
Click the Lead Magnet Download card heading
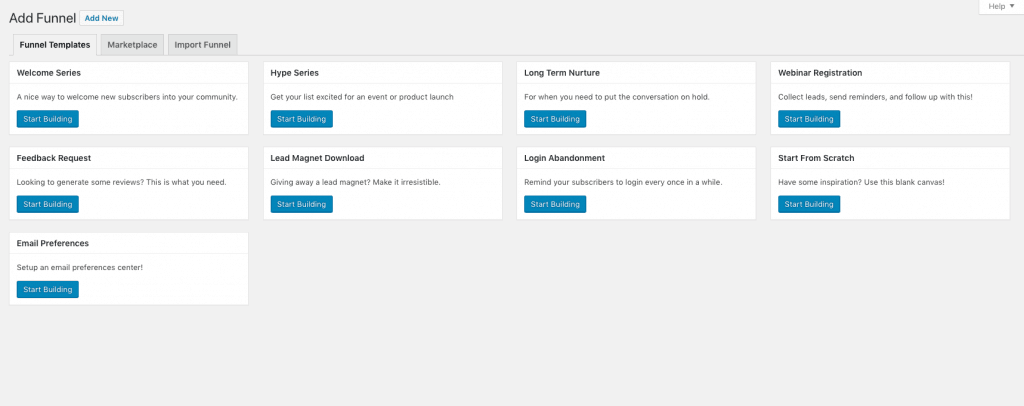pyautogui.click(x=317, y=158)
